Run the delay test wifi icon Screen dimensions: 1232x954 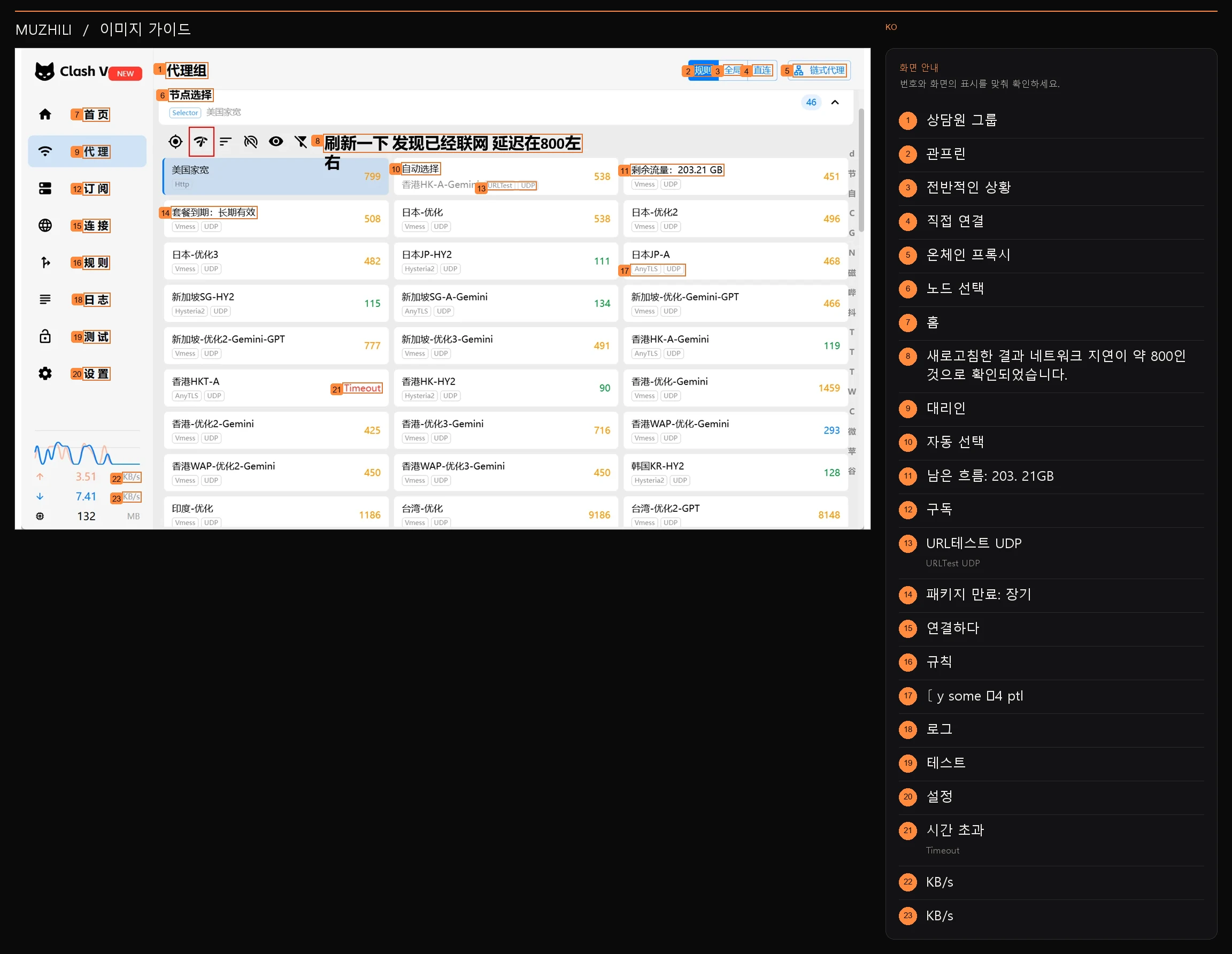pyautogui.click(x=201, y=142)
